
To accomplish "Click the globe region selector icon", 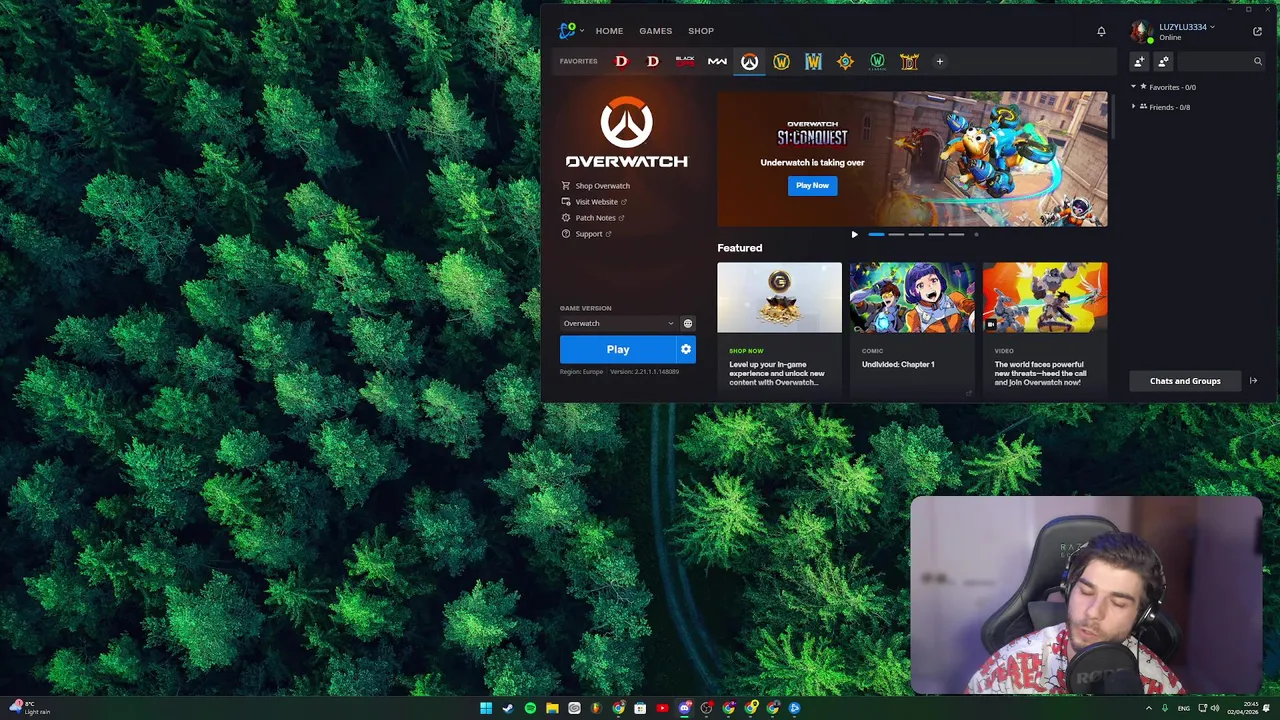I will click(687, 323).
